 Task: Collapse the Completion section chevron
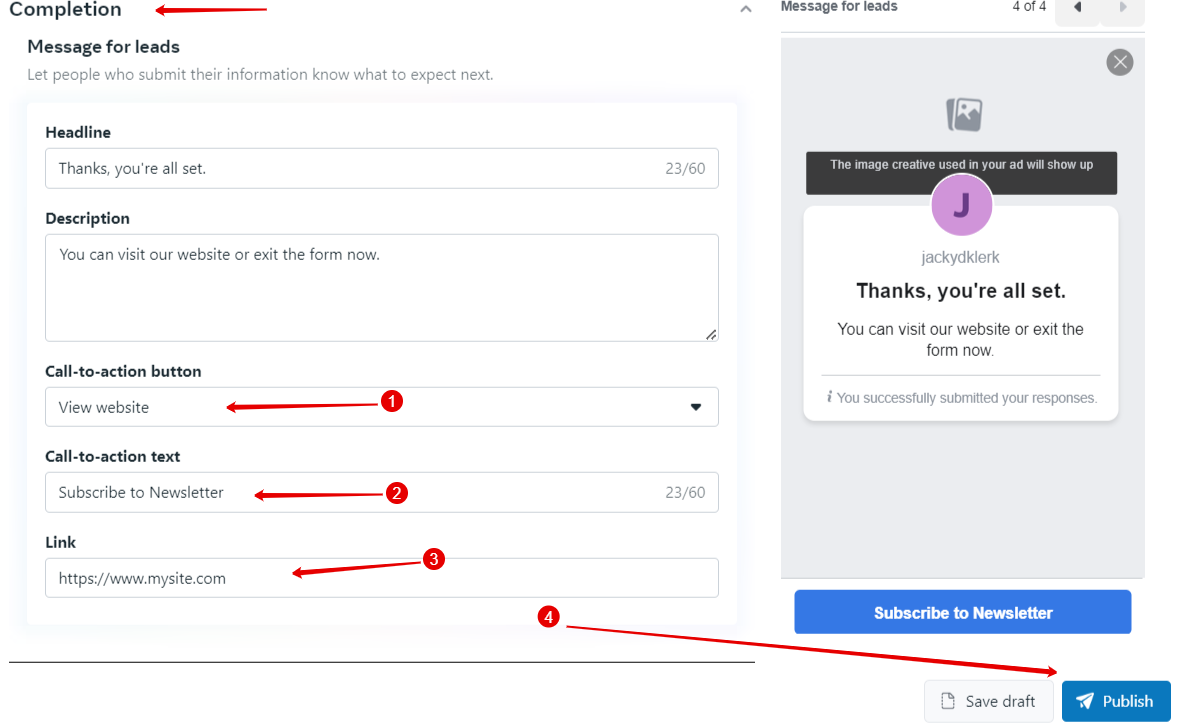(x=745, y=8)
